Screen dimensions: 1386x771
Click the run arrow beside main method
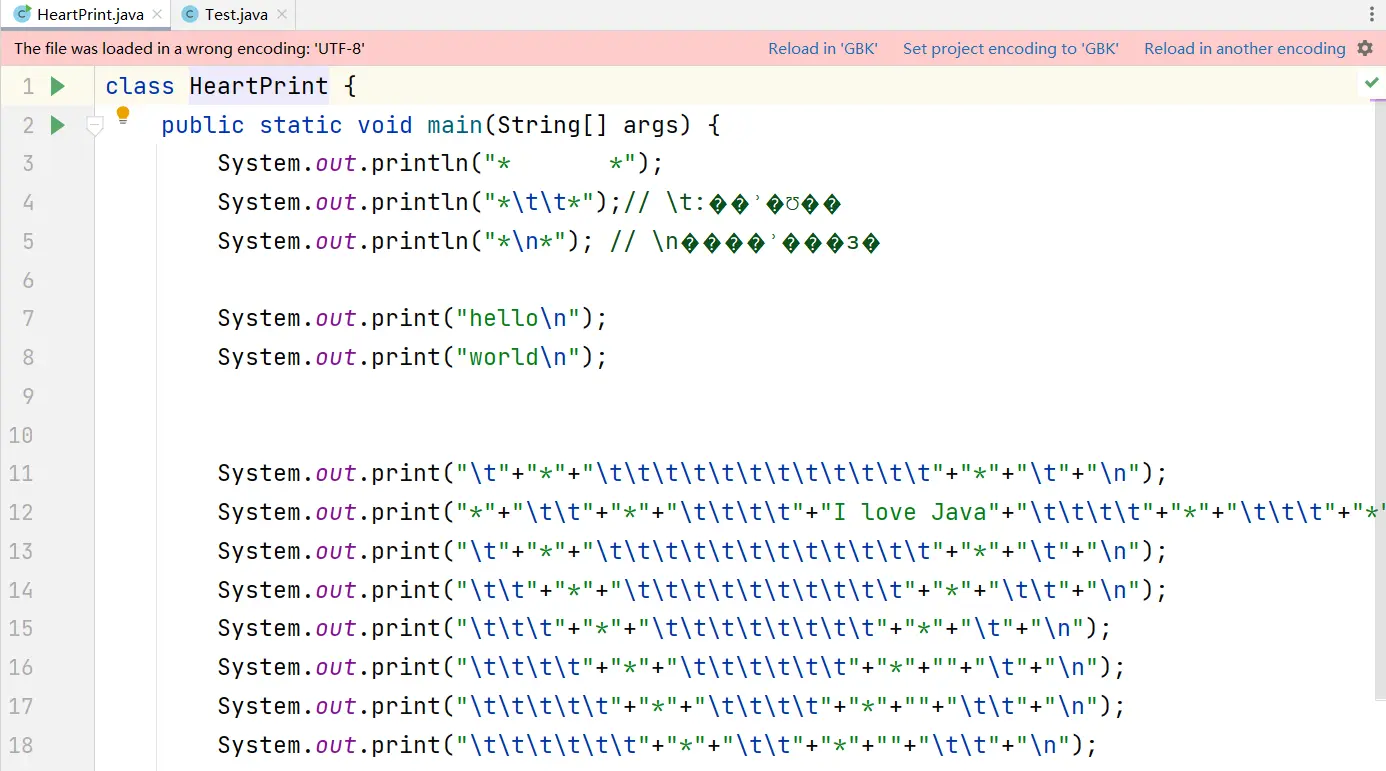57,125
